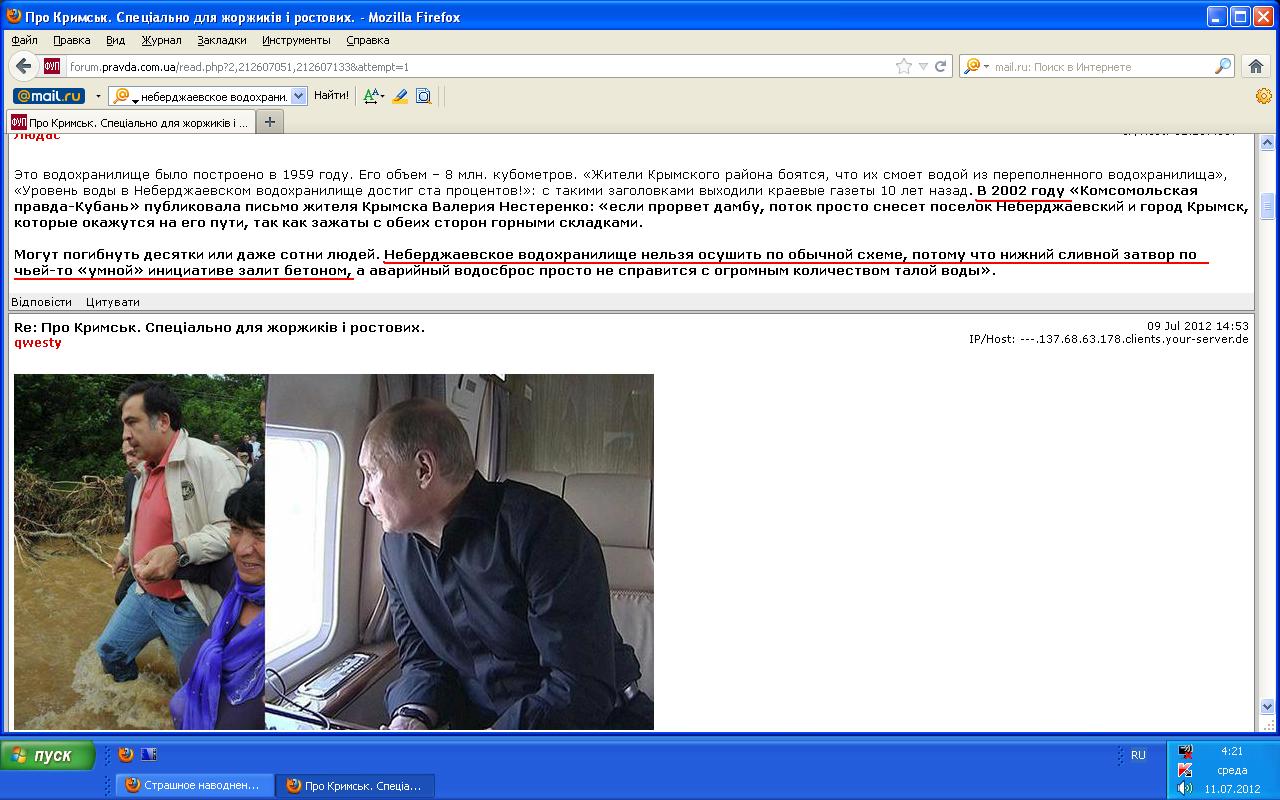The image size is (1280, 800).
Task: Click the Mail.ru toolbar query text field
Action: point(214,96)
